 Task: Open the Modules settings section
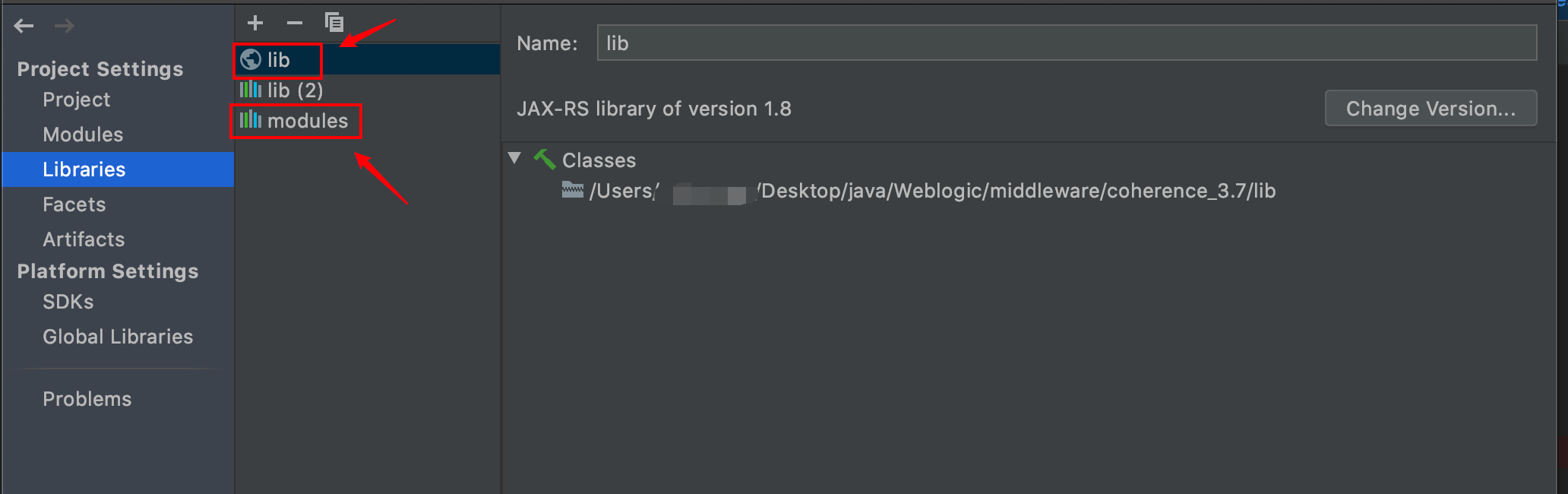pyautogui.click(x=83, y=135)
